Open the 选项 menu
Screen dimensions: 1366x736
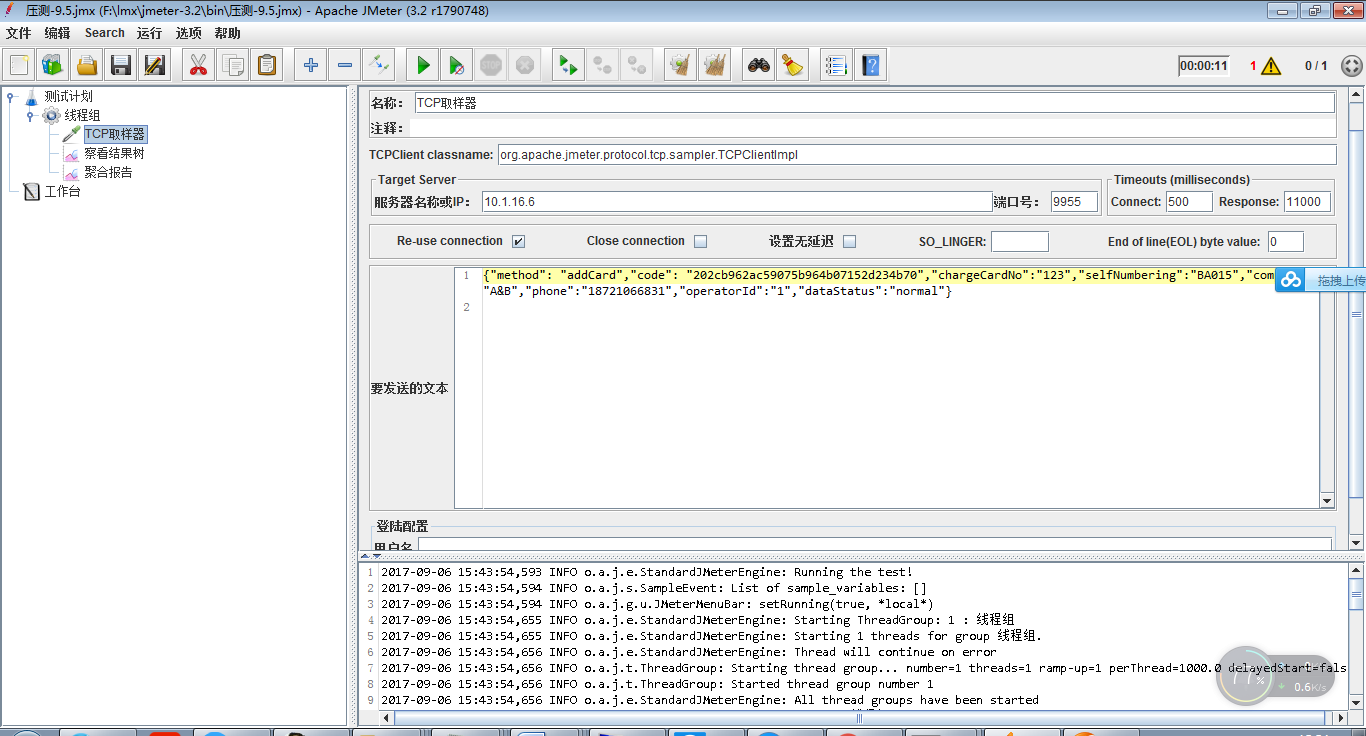tap(188, 33)
